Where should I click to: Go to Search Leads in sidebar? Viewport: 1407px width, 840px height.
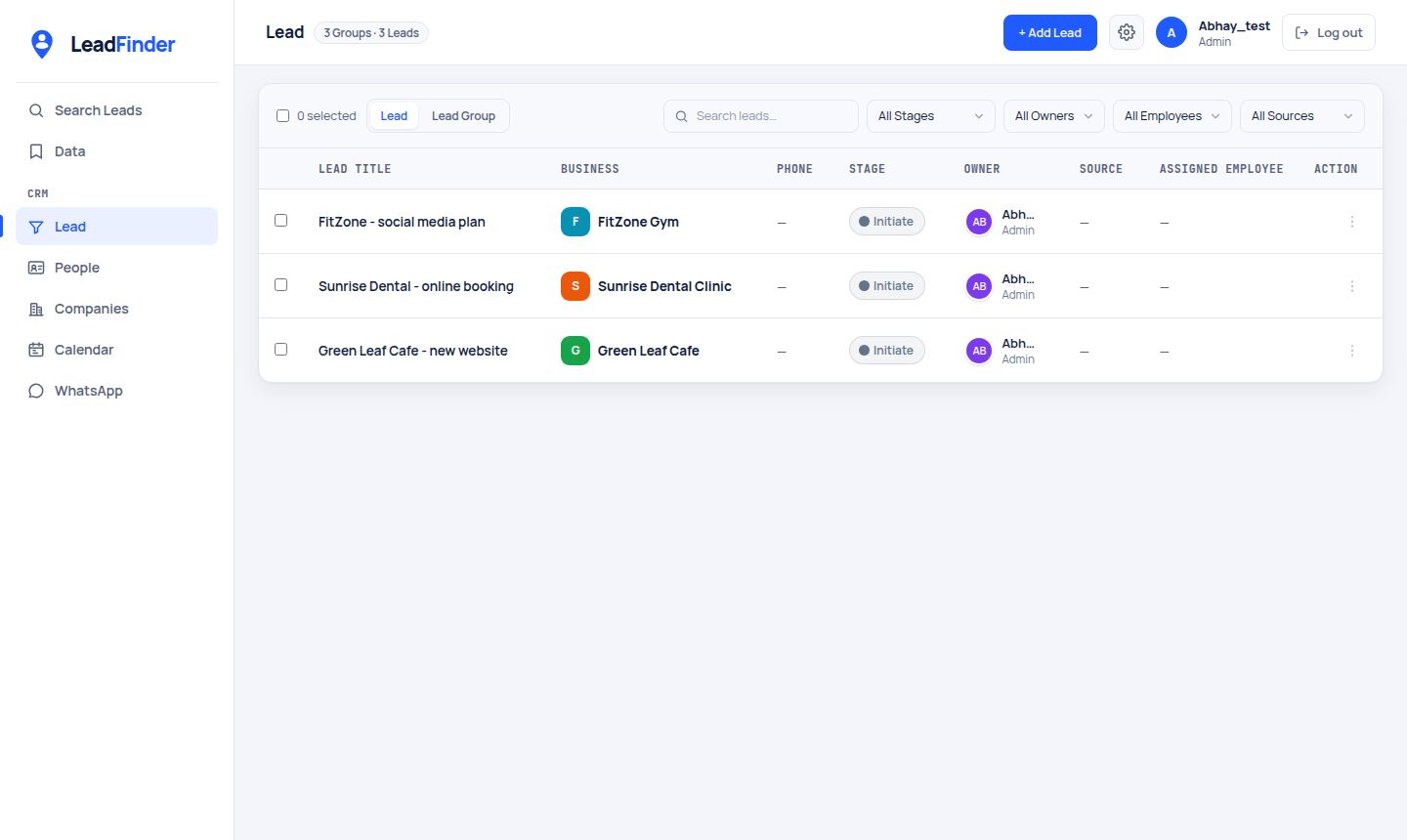(x=117, y=110)
